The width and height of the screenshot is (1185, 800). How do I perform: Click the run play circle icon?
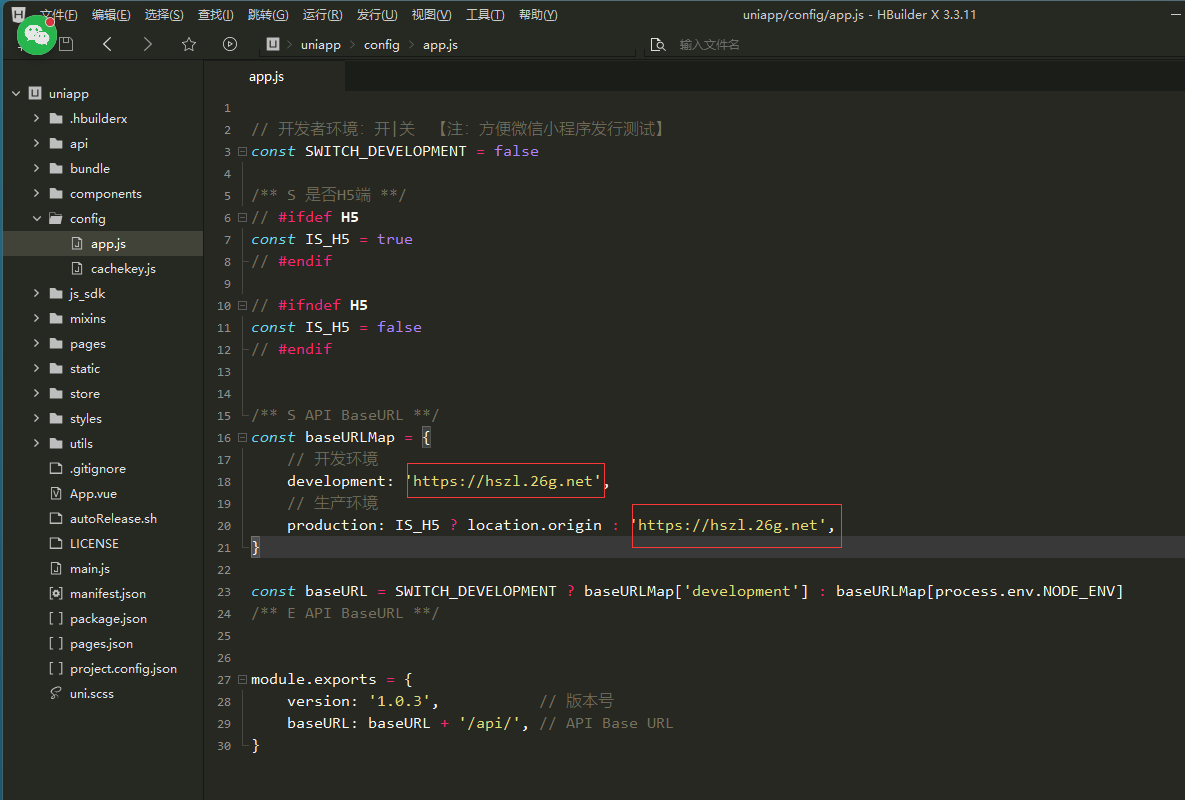click(230, 45)
